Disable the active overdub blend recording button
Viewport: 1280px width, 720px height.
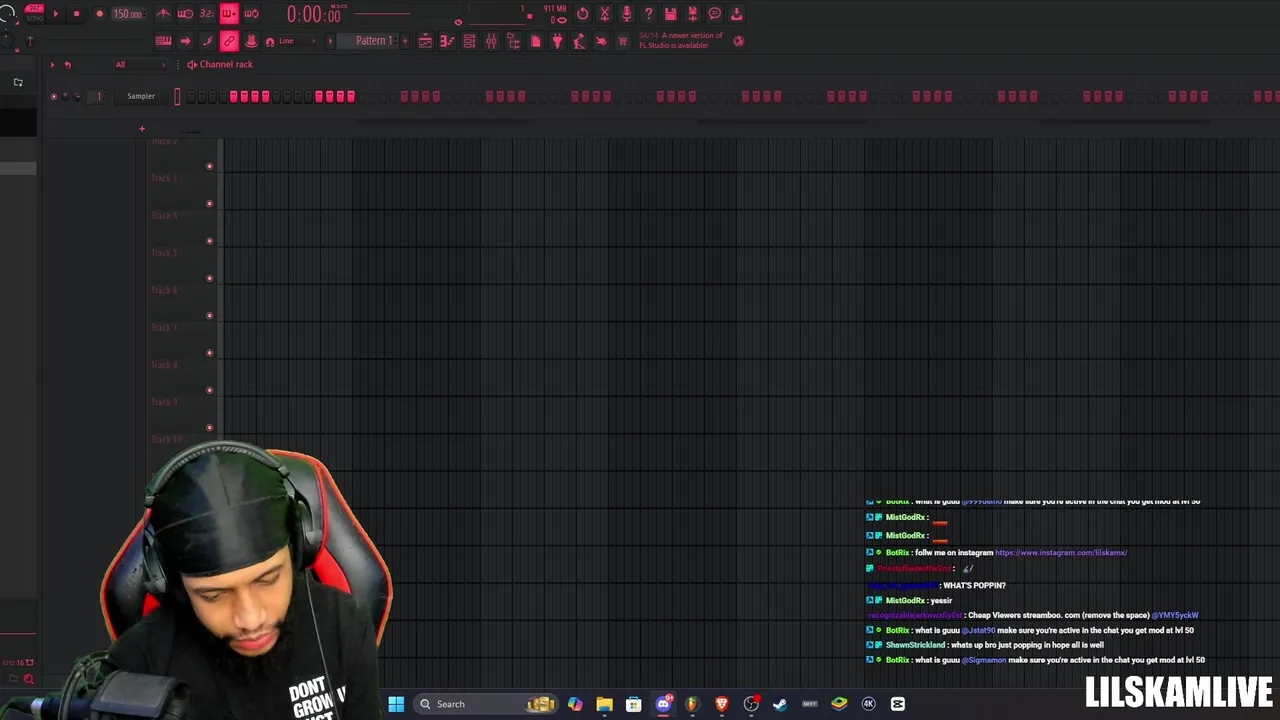[229, 14]
